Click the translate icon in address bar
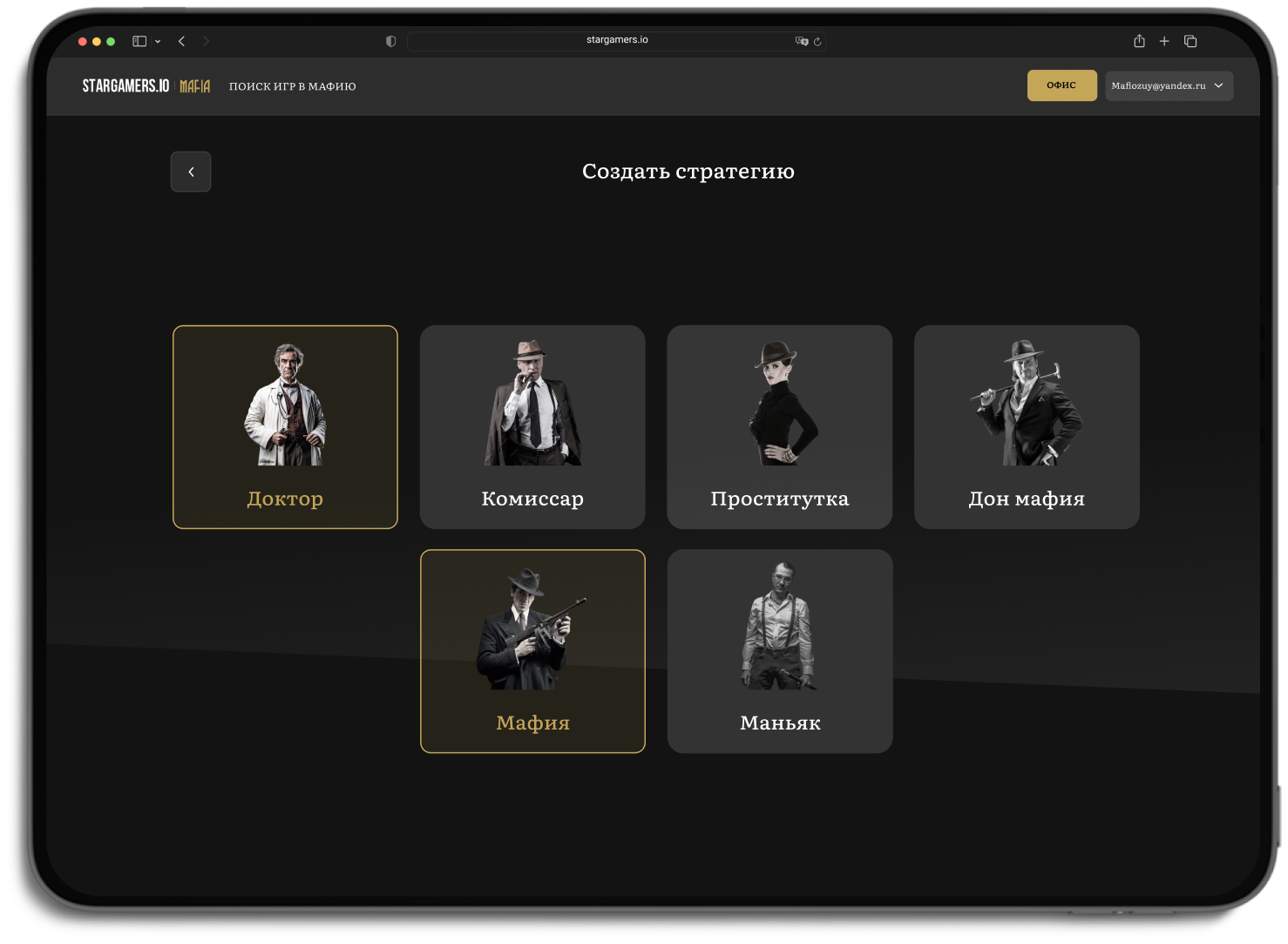The image size is (1288, 944). point(801,41)
